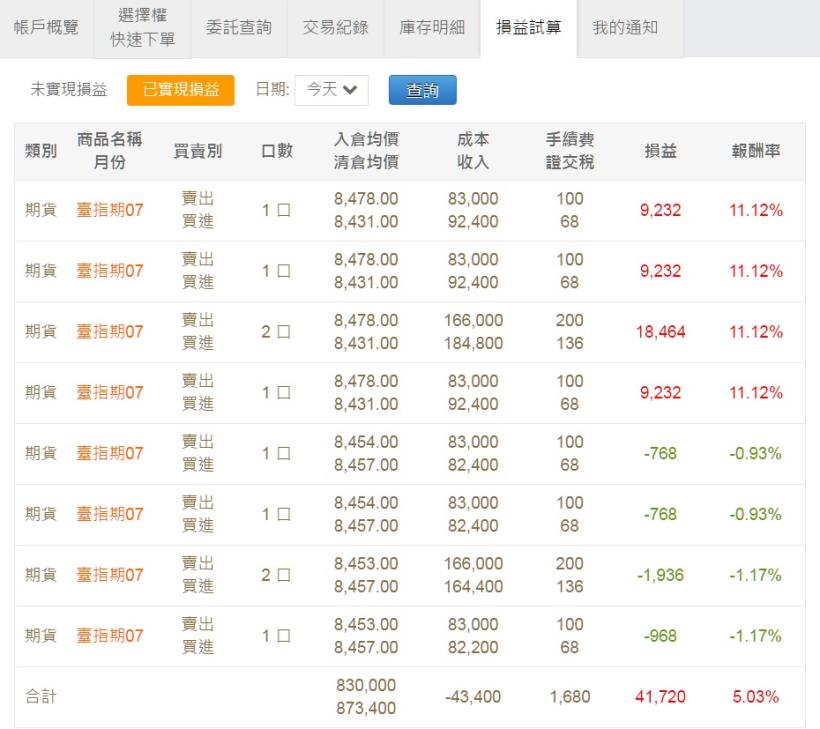Click 臺指期07 link in the topmost row
The height and width of the screenshot is (729, 820).
tap(109, 210)
